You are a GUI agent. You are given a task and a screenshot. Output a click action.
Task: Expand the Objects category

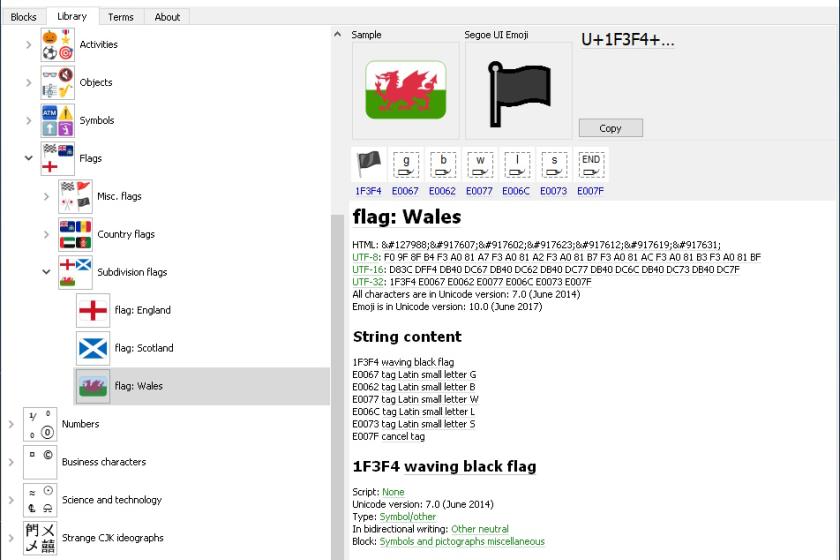(x=28, y=83)
